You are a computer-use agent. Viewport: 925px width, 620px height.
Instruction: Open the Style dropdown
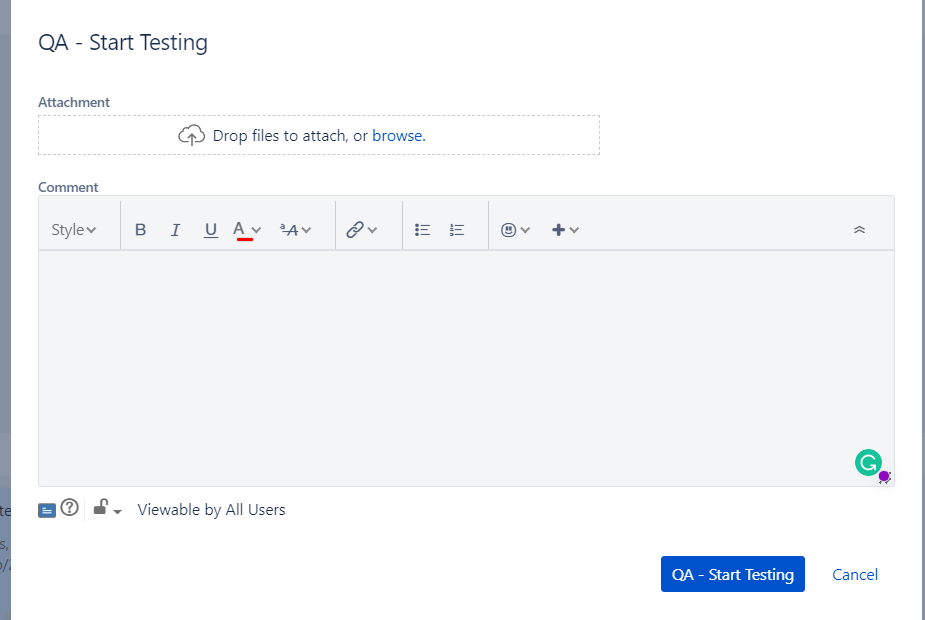(73, 229)
